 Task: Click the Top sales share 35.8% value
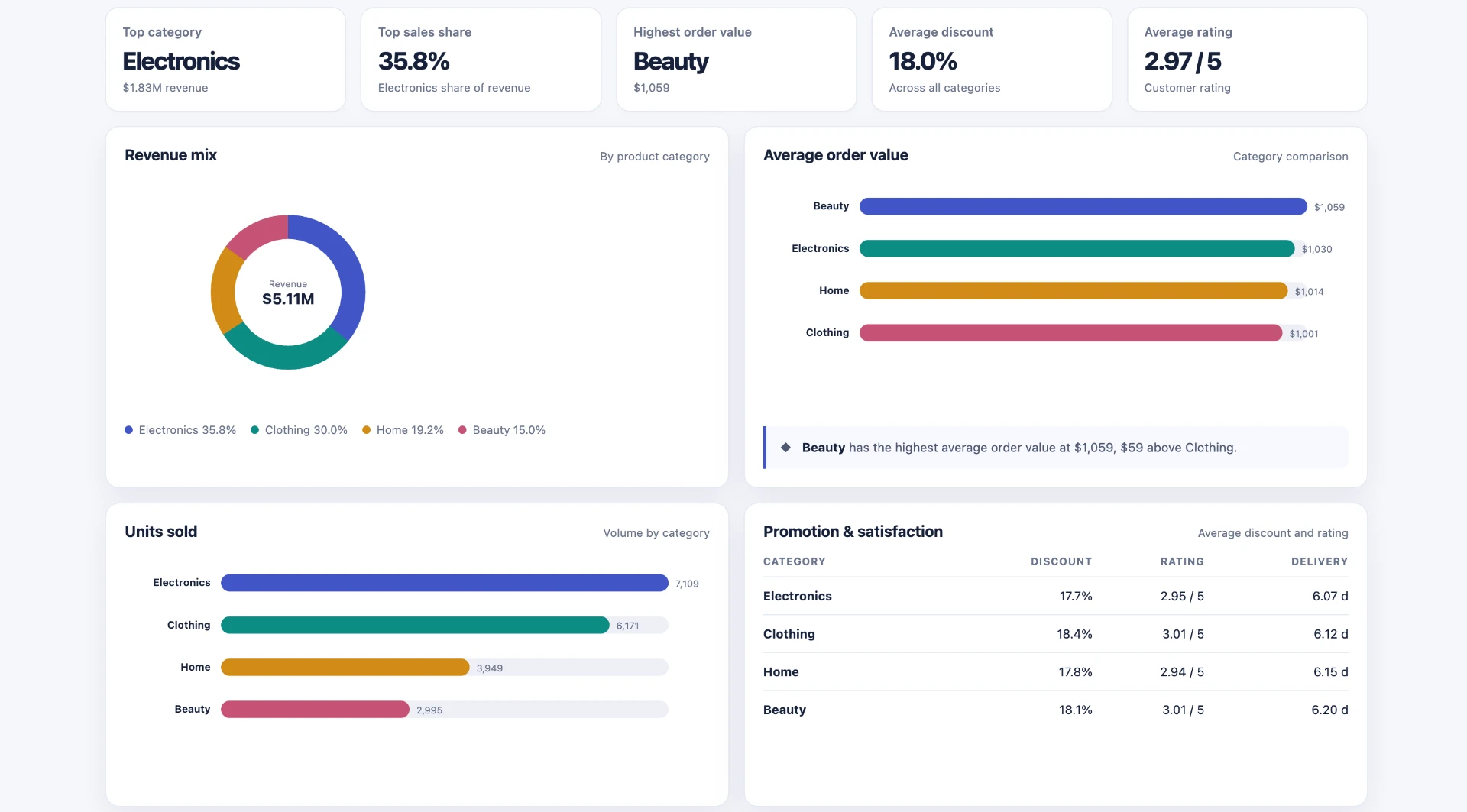[x=413, y=61]
